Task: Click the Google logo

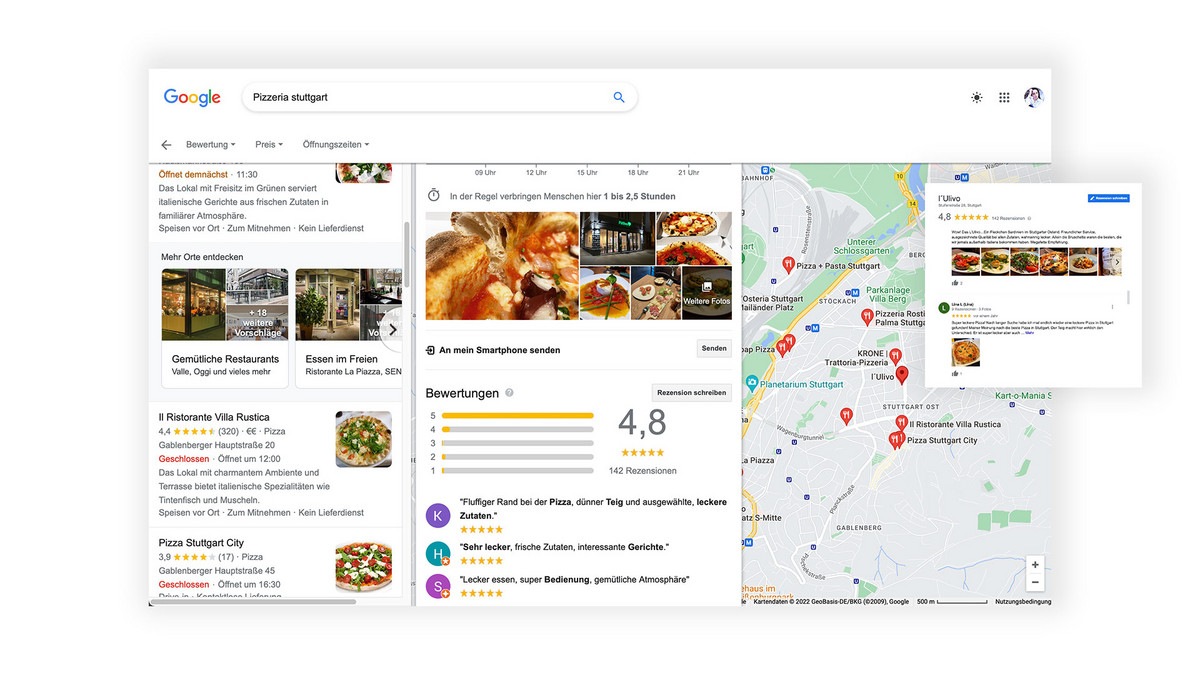Action: pos(192,97)
